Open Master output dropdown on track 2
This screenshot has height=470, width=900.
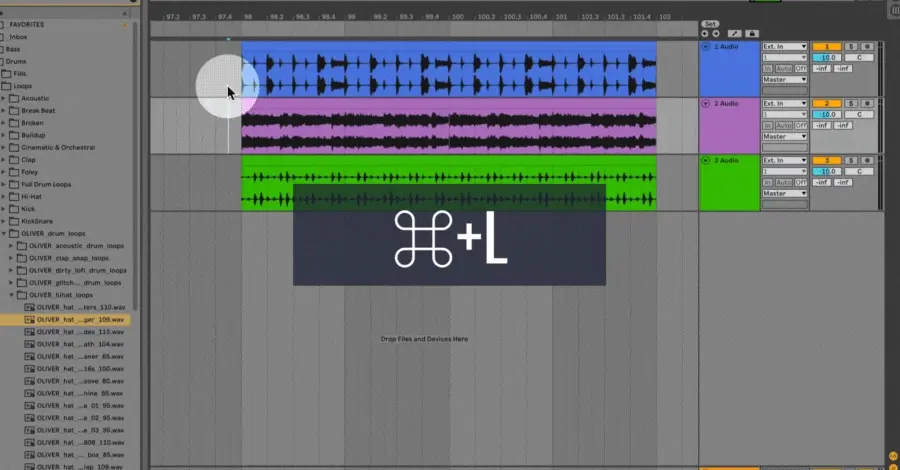point(785,136)
